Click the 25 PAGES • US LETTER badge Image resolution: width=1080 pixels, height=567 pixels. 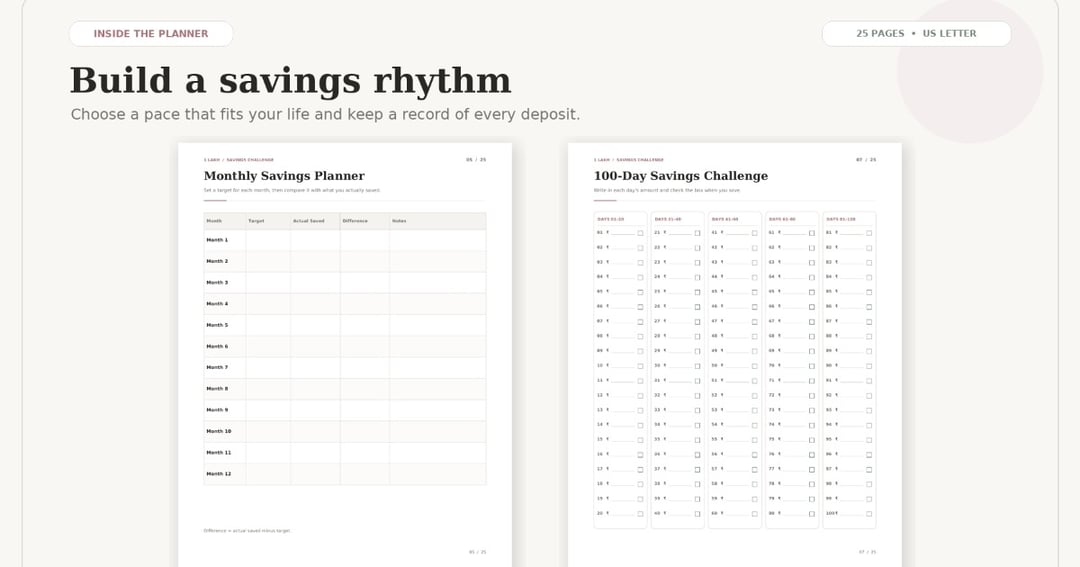tap(916, 34)
